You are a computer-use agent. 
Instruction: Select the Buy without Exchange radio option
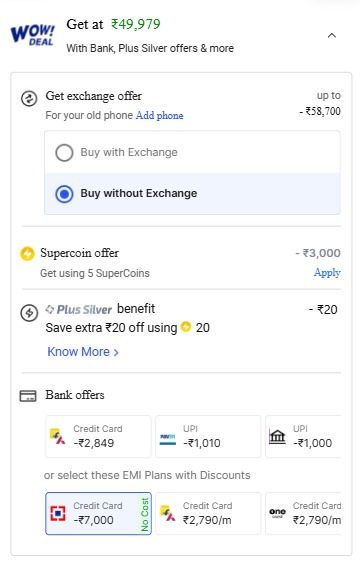tap(192, 193)
